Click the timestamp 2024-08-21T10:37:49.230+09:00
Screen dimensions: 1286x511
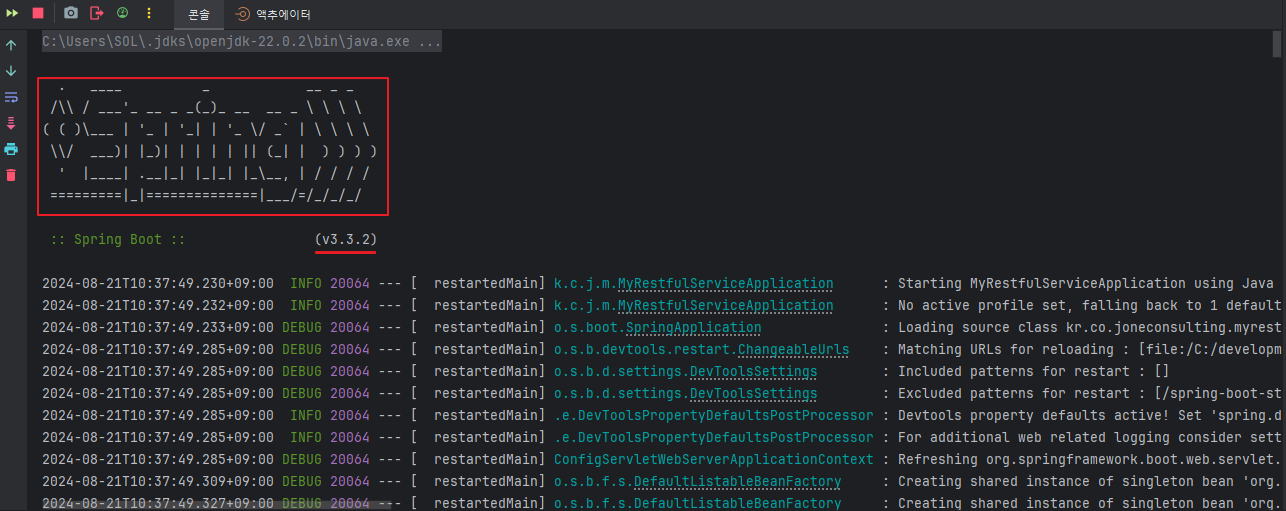click(158, 284)
